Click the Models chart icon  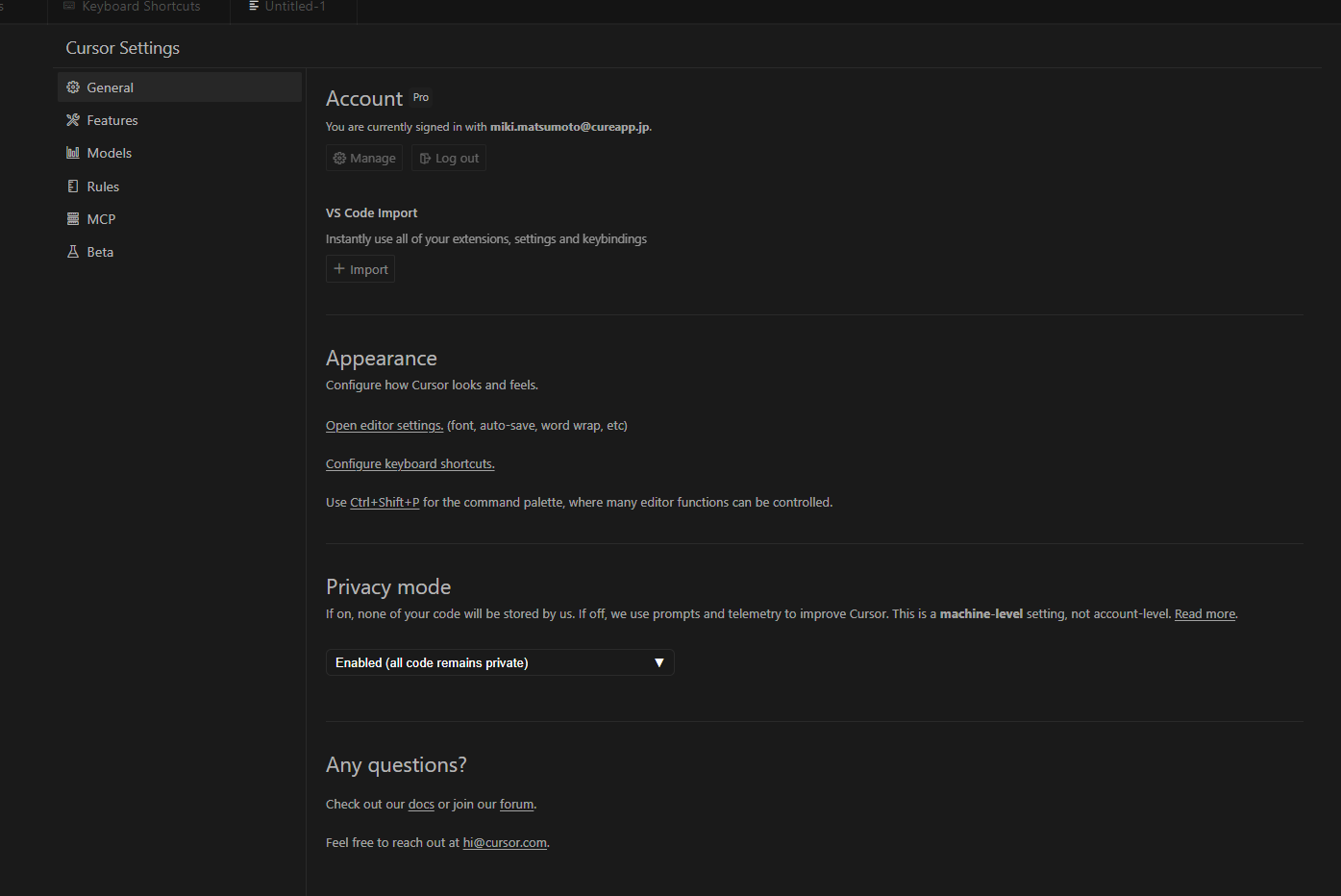pyautogui.click(x=73, y=153)
